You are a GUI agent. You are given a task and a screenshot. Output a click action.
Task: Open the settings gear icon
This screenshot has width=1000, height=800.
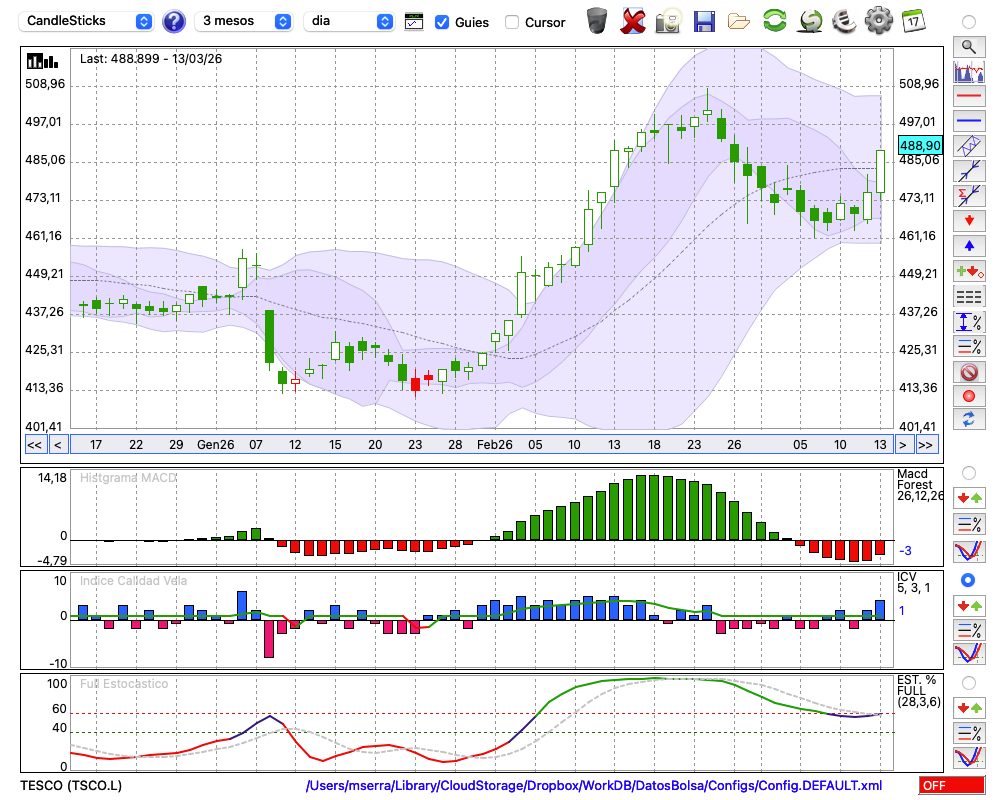point(878,20)
